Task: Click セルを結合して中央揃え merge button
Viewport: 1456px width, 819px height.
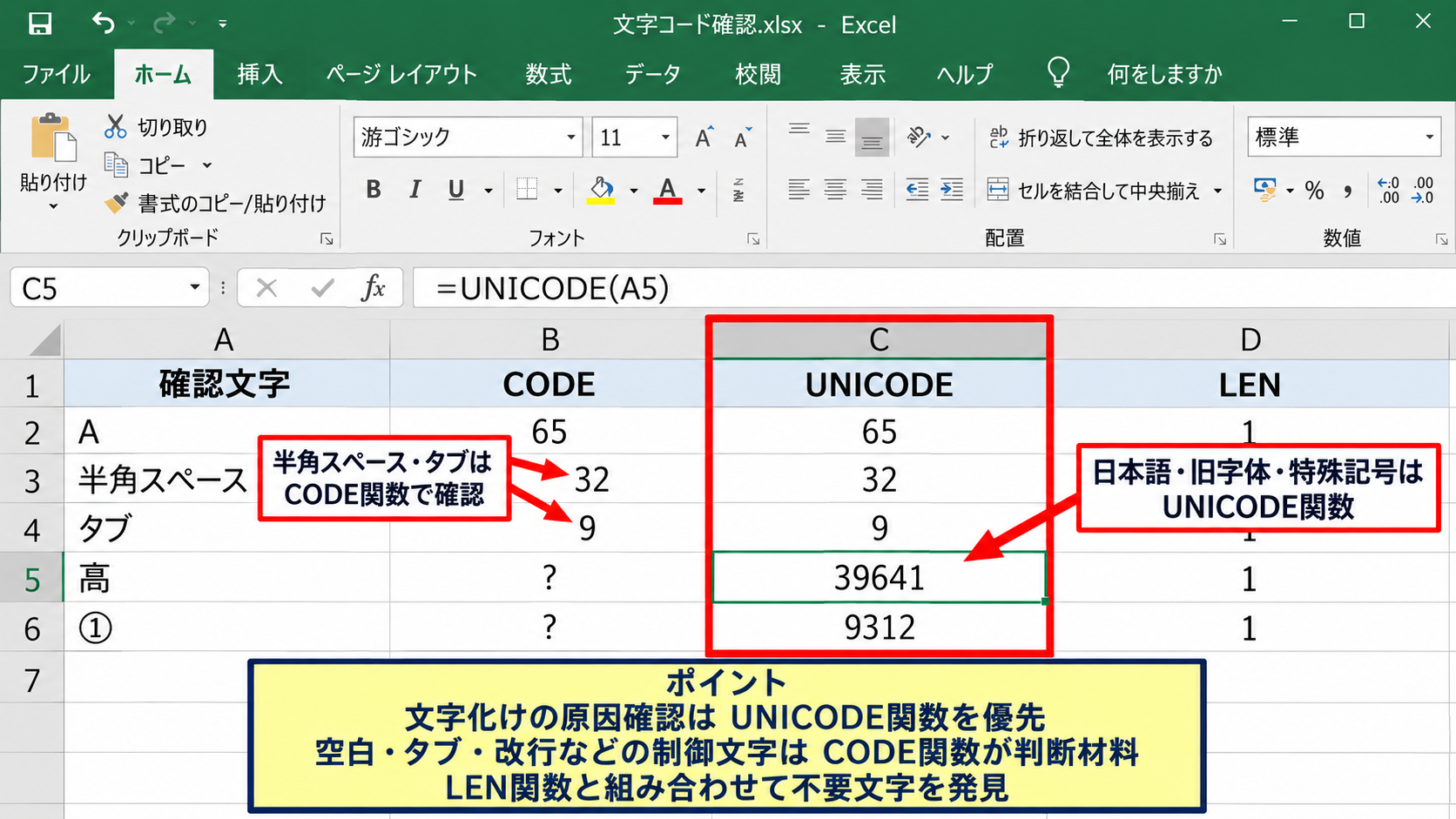Action: [1094, 190]
